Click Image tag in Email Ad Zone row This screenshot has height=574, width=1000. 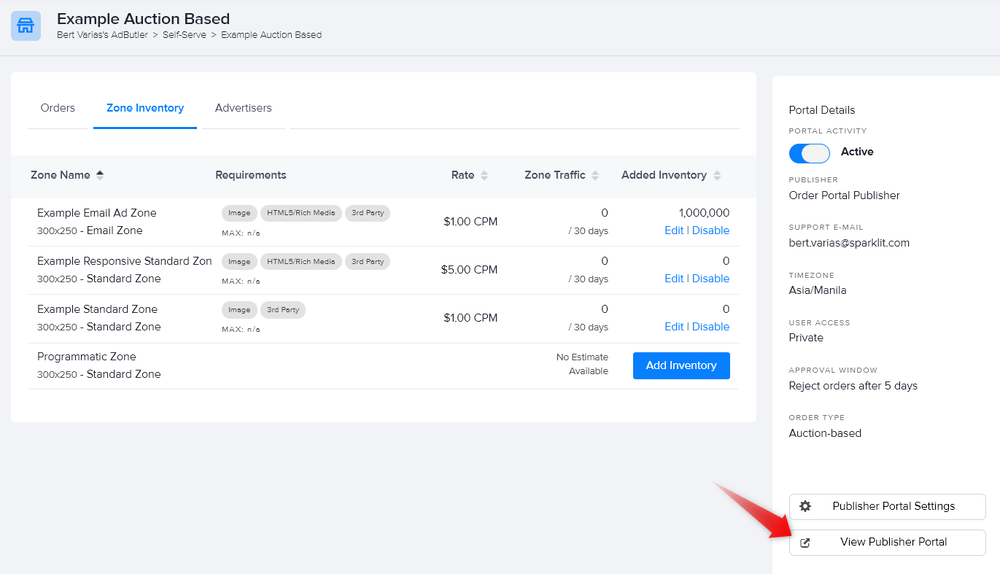click(239, 213)
